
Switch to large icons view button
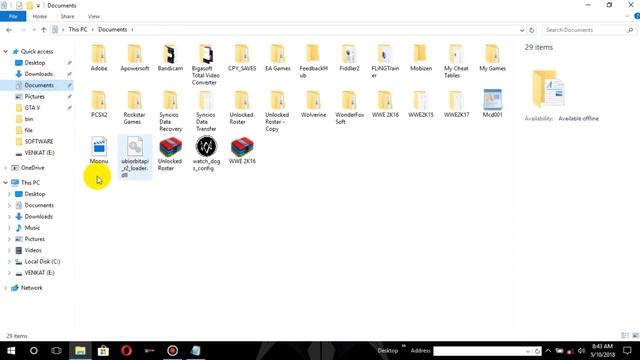pyautogui.click(x=635, y=336)
